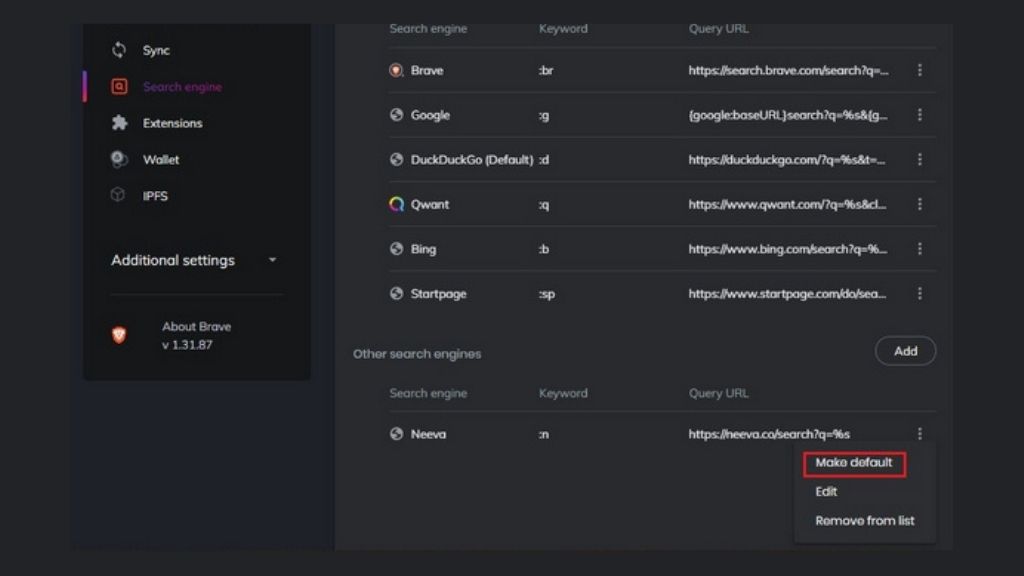The width and height of the screenshot is (1024, 576).
Task: Open the Extensions settings page
Action: coord(172,123)
